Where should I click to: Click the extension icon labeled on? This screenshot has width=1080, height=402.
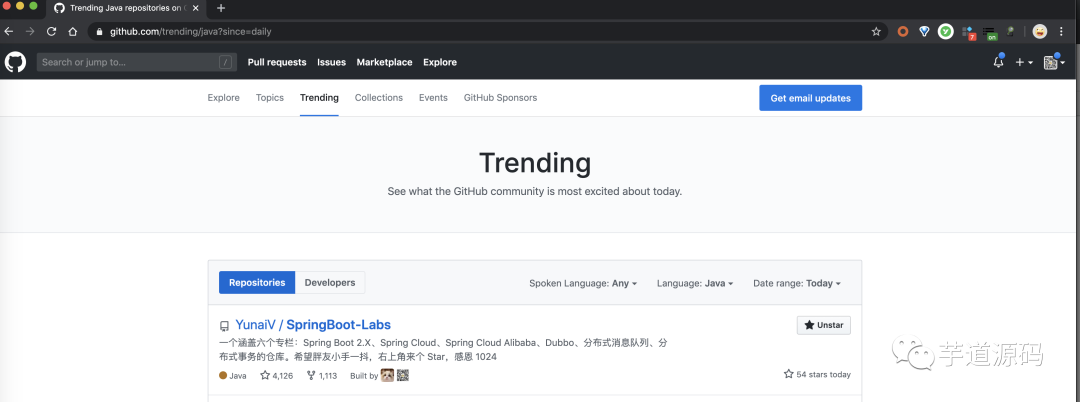990,32
